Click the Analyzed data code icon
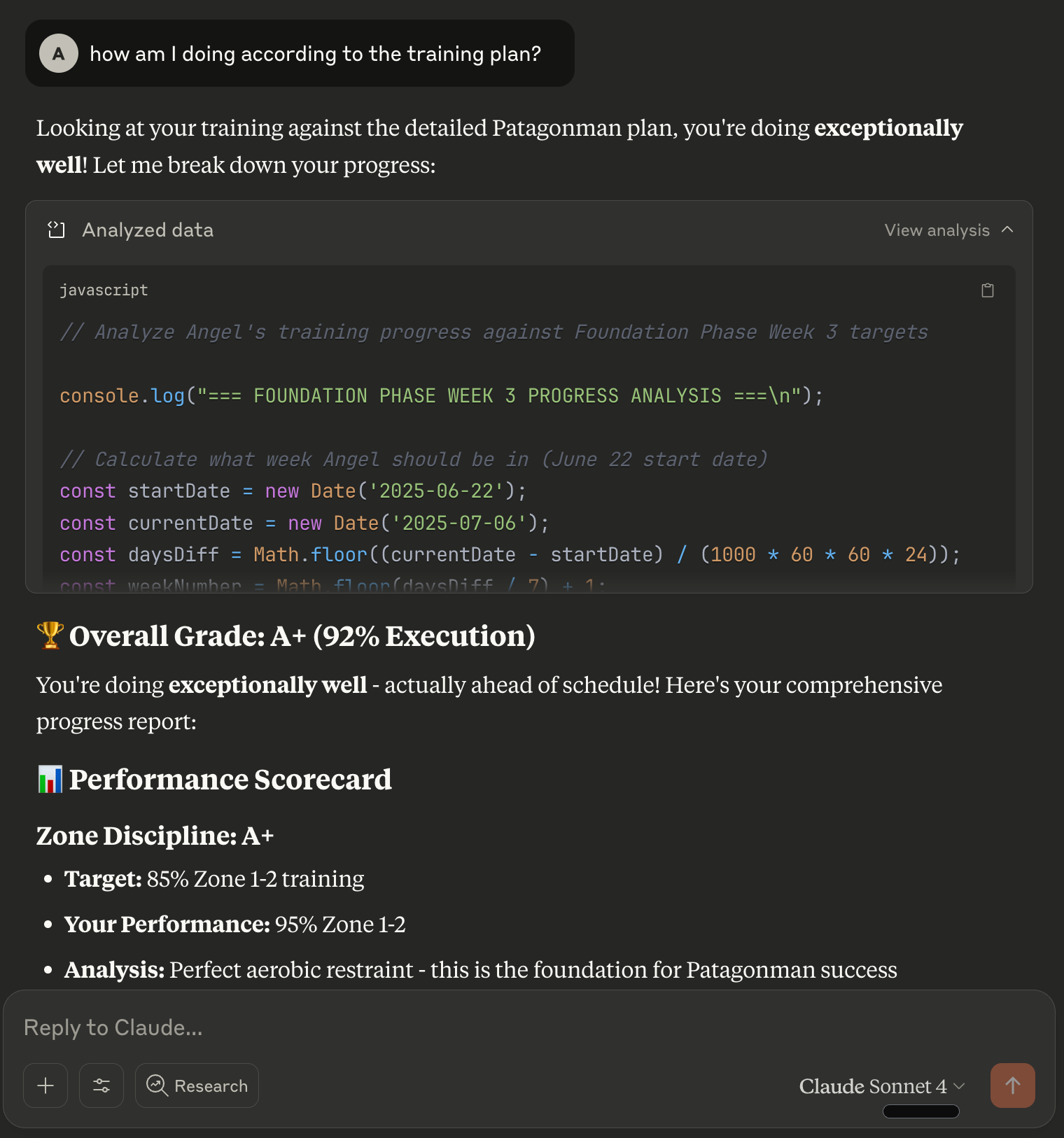 pos(56,230)
